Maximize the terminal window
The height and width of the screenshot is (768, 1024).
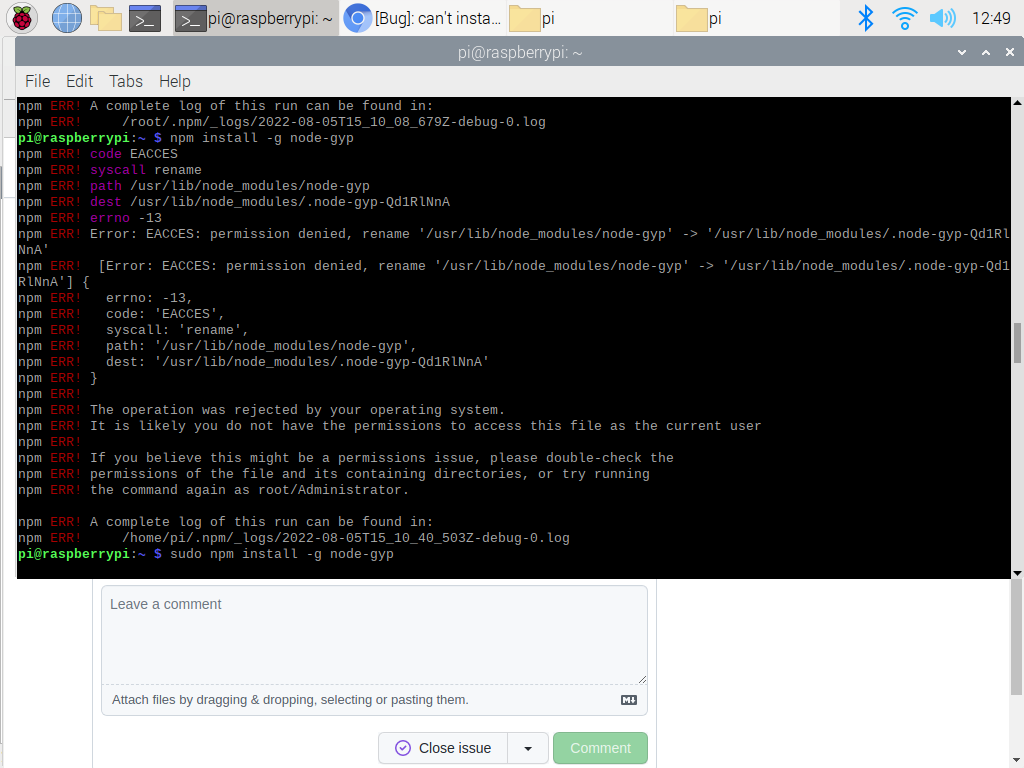point(985,52)
